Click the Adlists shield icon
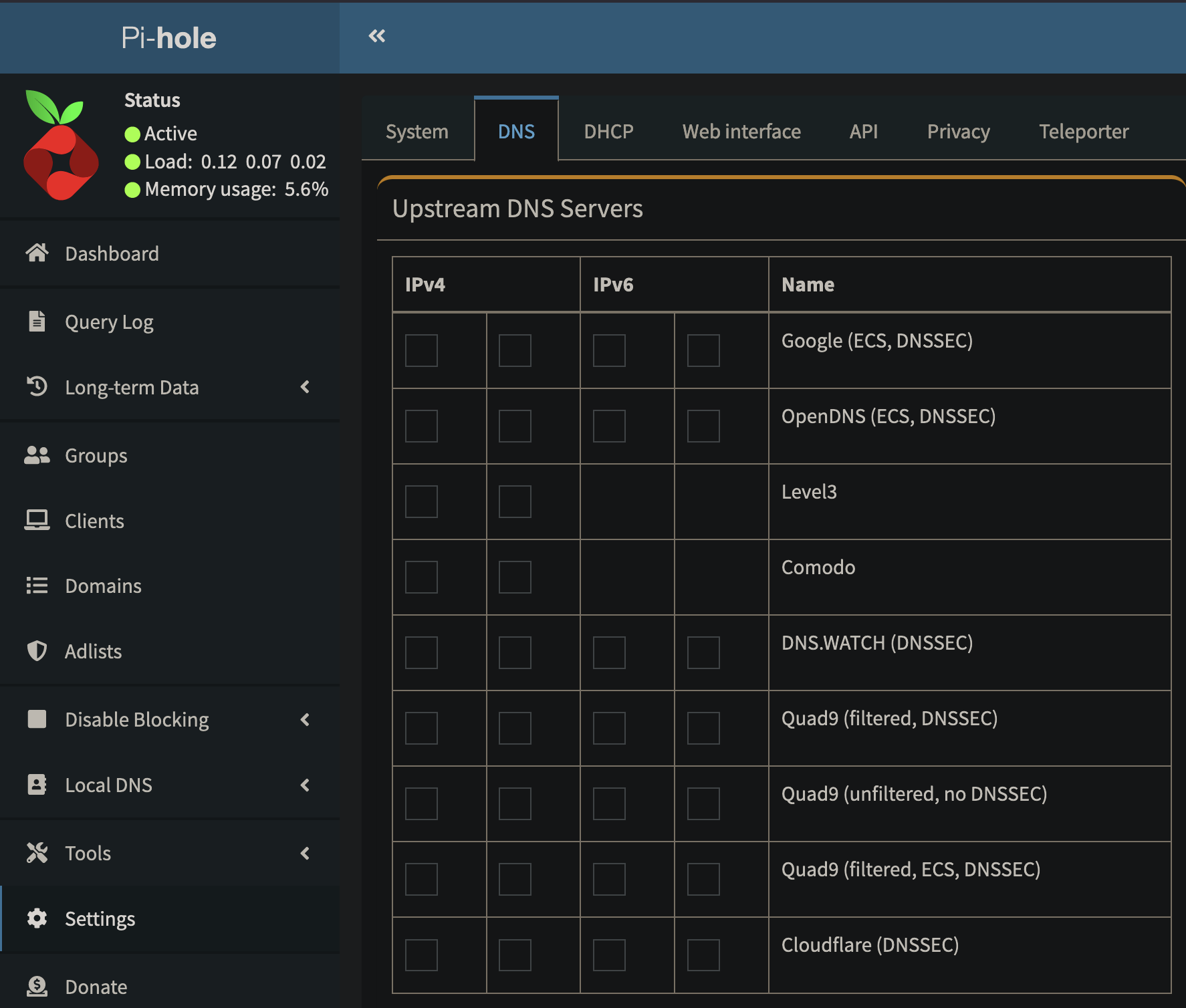This screenshot has height=1008, width=1186. point(37,651)
